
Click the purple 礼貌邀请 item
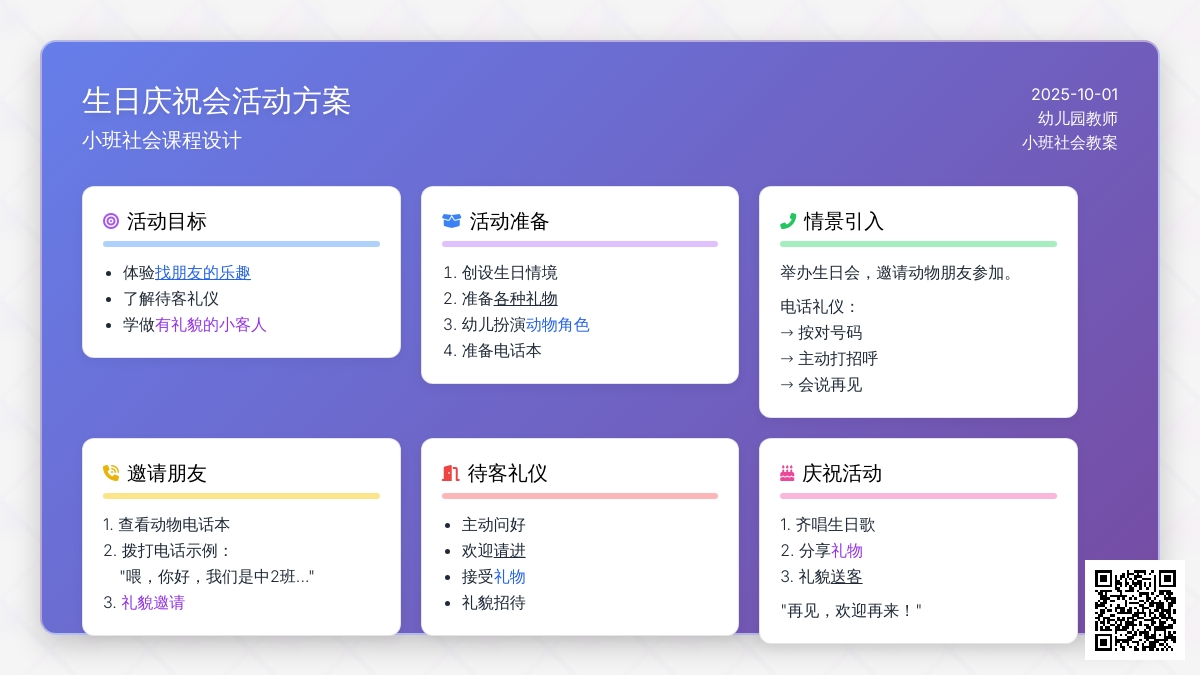point(152,602)
